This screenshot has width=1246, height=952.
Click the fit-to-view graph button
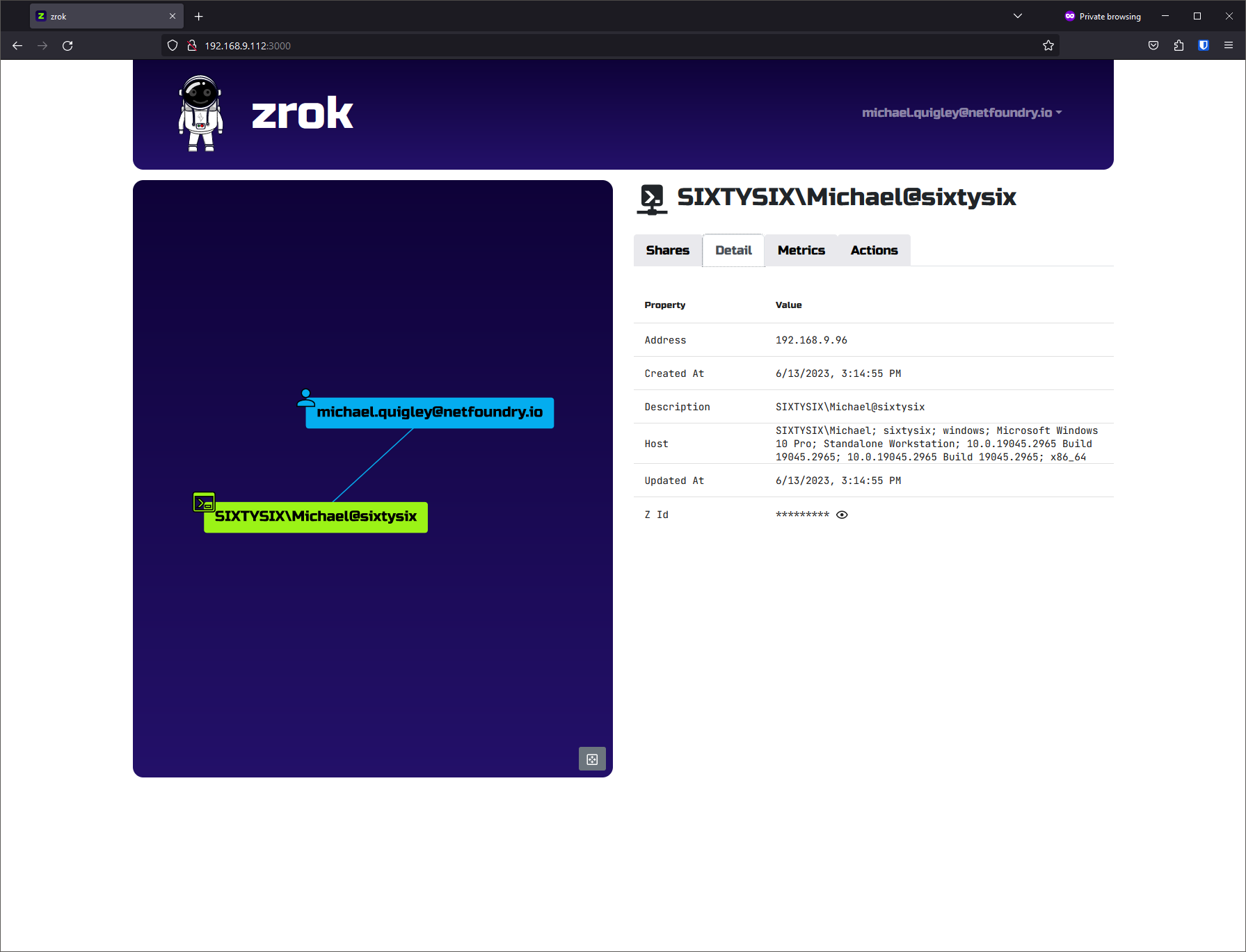[592, 759]
